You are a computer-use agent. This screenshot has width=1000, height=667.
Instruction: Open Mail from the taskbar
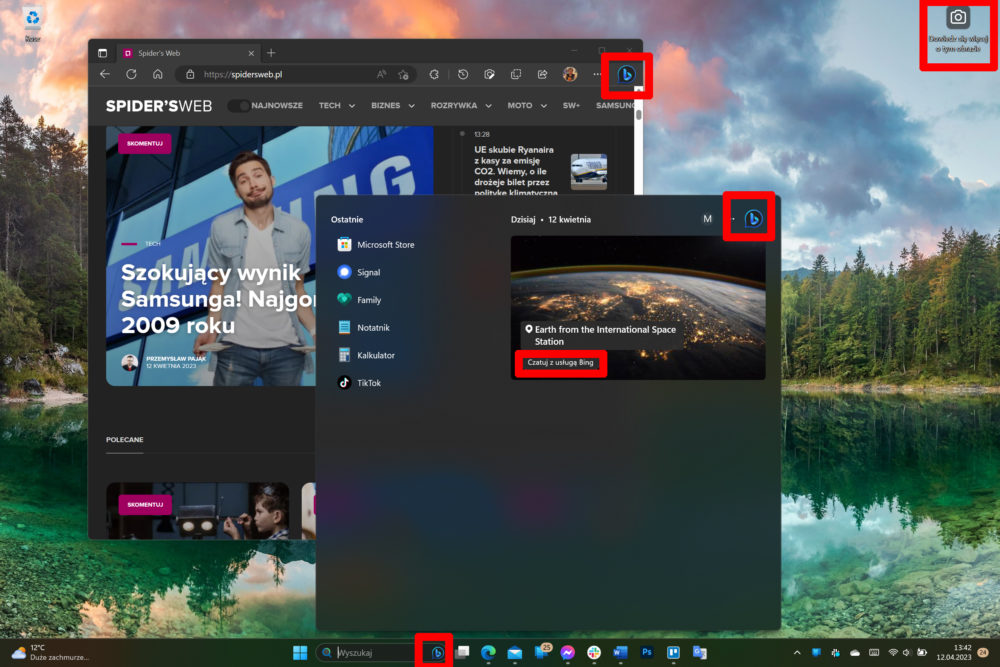(x=515, y=652)
